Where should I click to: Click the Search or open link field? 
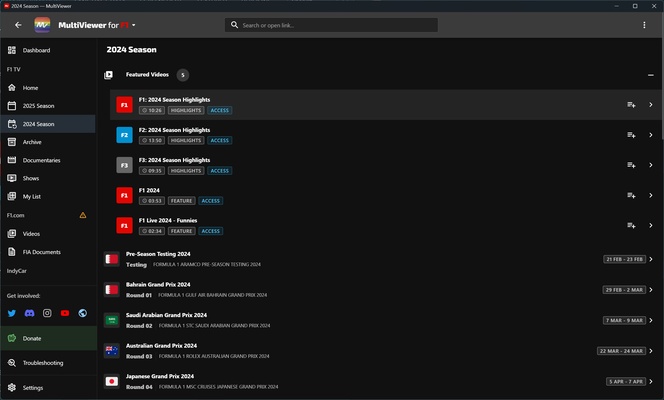(x=331, y=25)
